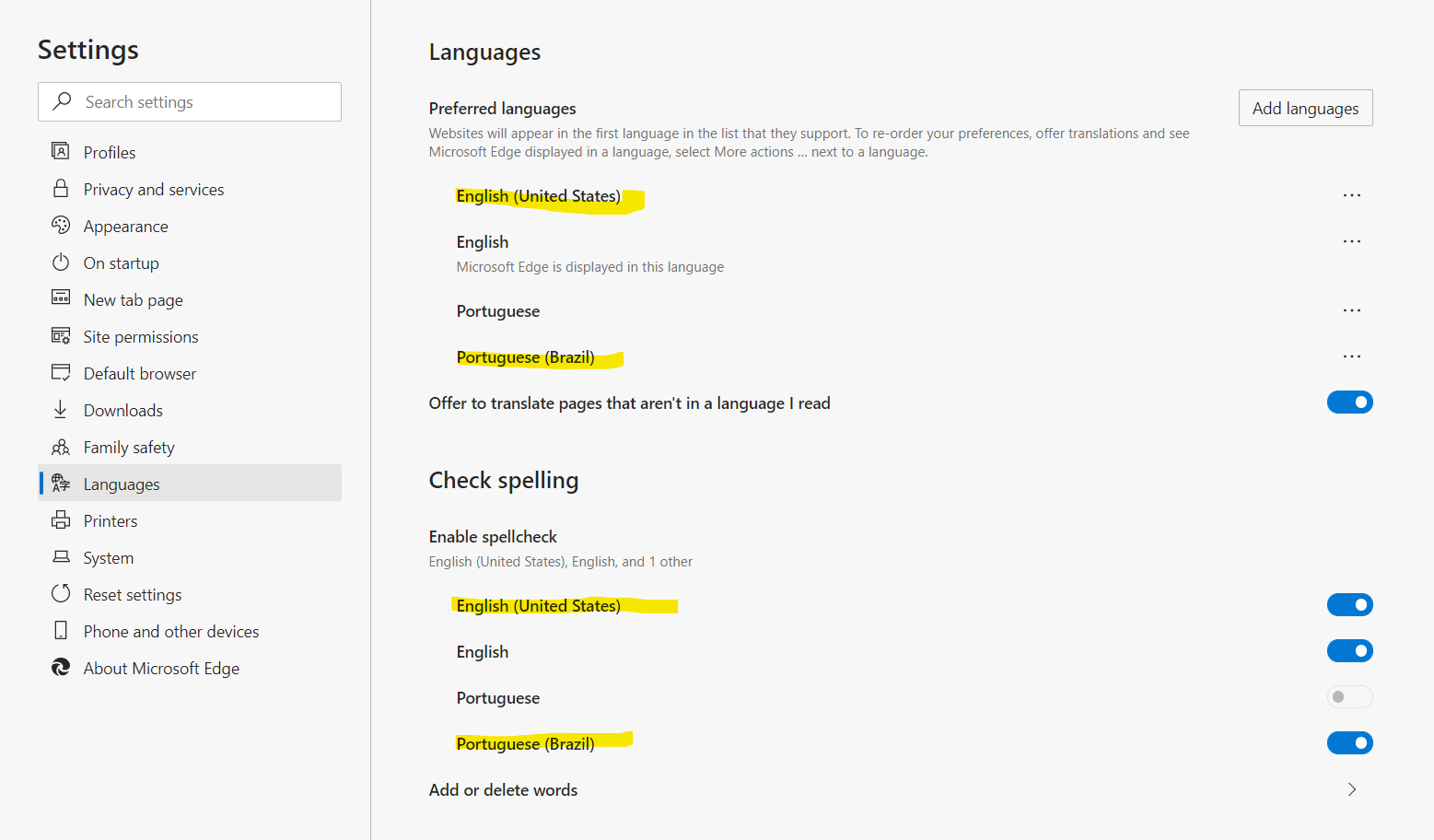Click the About Microsoft Edge logo icon

coord(61,667)
